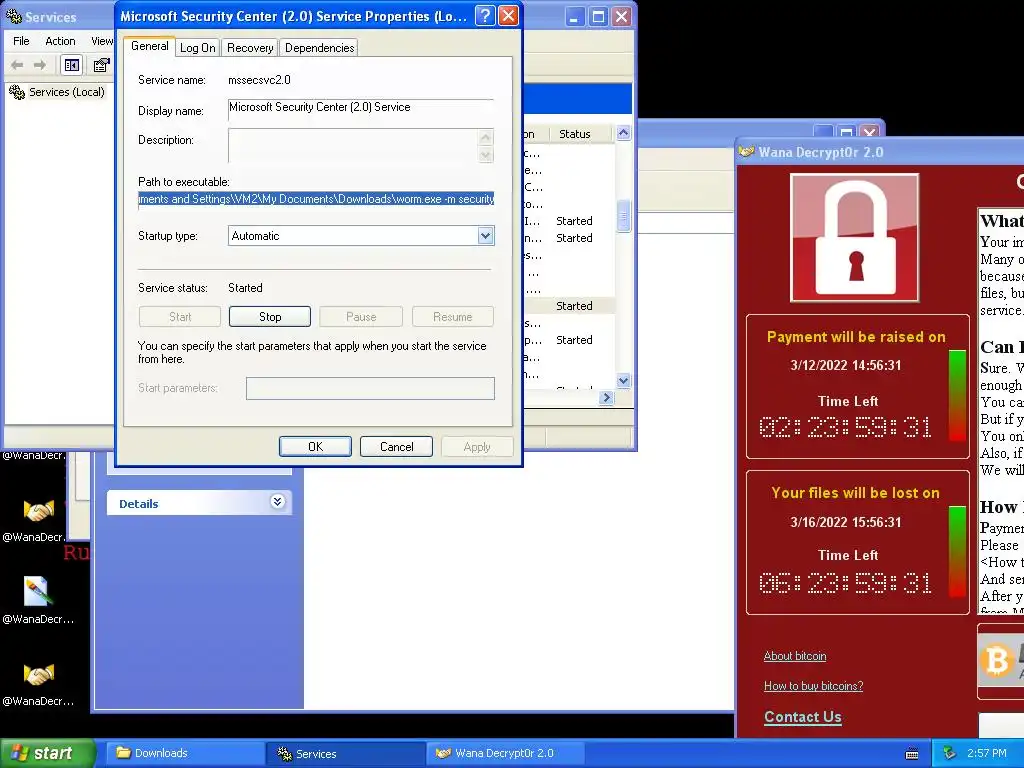
Task: Click the Wana Decrypt0r title bar icon
Action: pyautogui.click(x=746, y=152)
